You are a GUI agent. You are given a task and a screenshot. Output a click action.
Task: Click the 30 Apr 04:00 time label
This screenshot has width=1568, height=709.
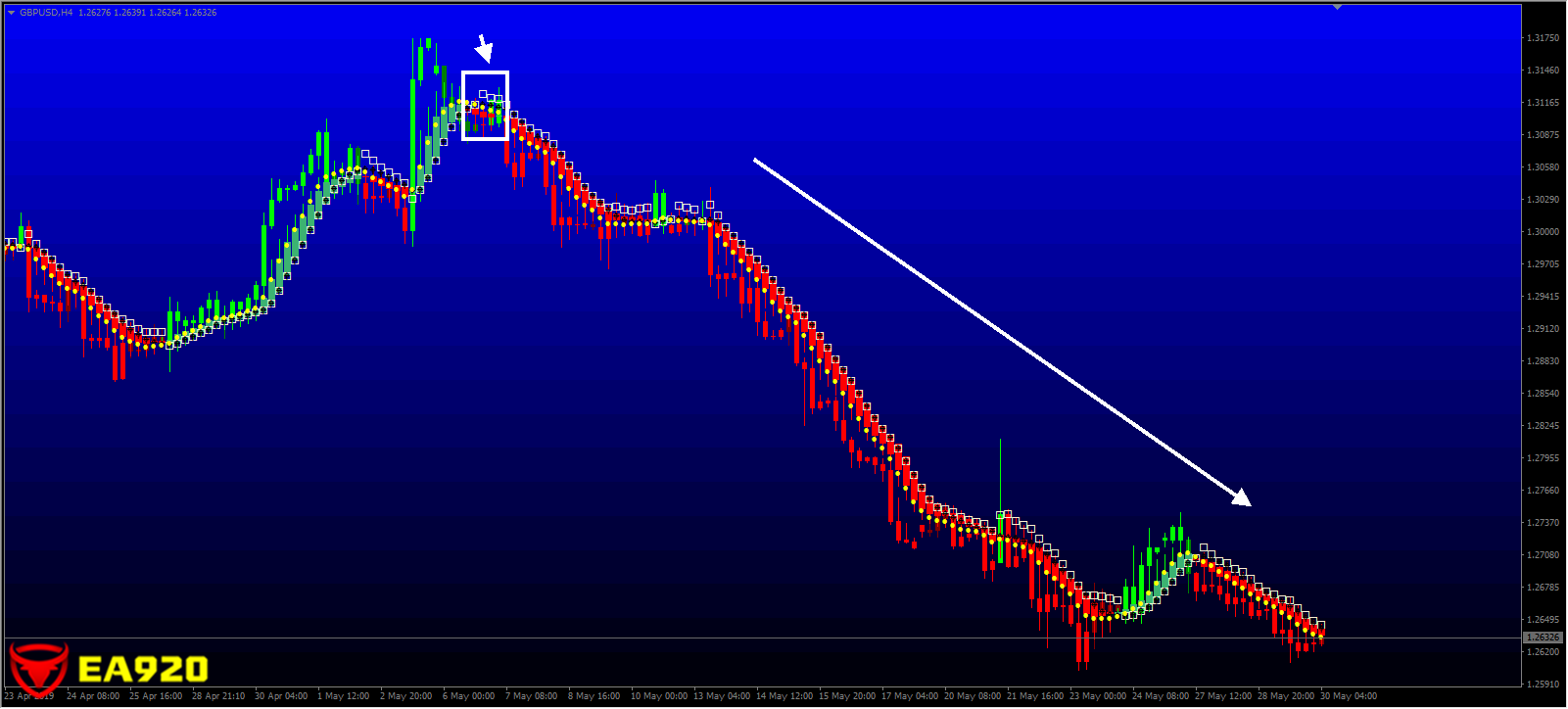(x=281, y=696)
